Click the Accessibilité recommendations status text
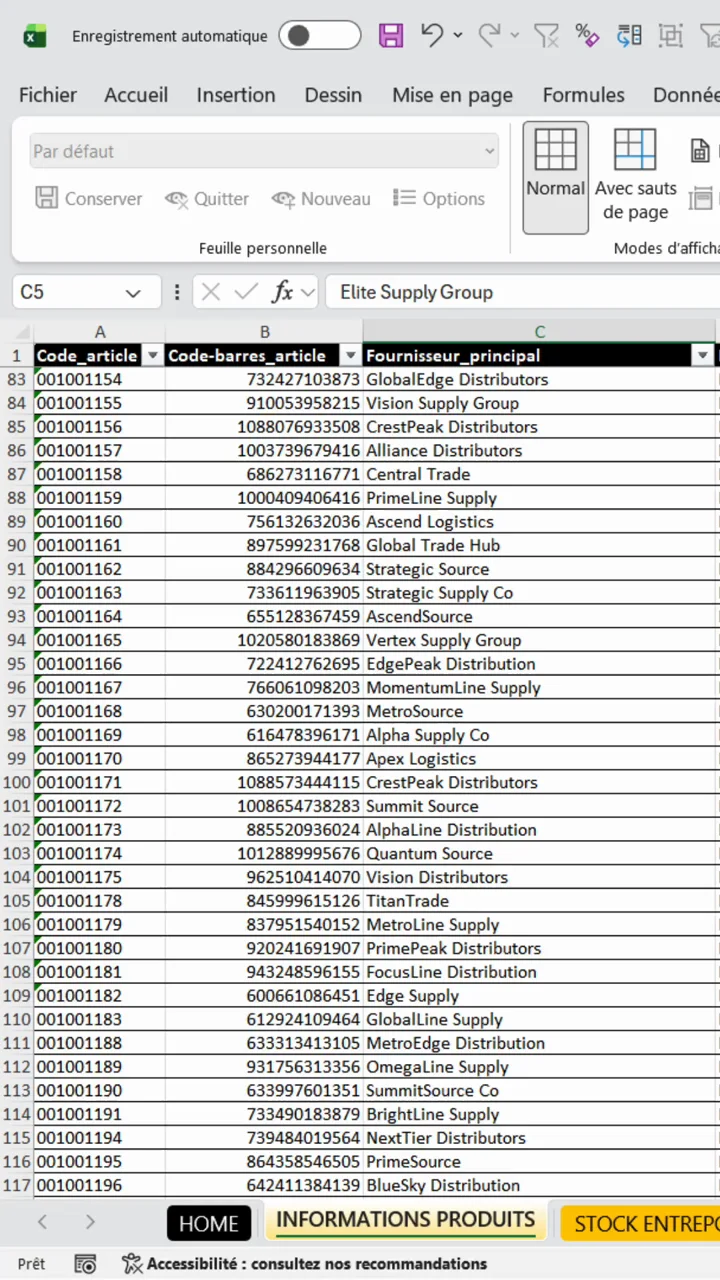The width and height of the screenshot is (720, 1280). click(x=317, y=1264)
